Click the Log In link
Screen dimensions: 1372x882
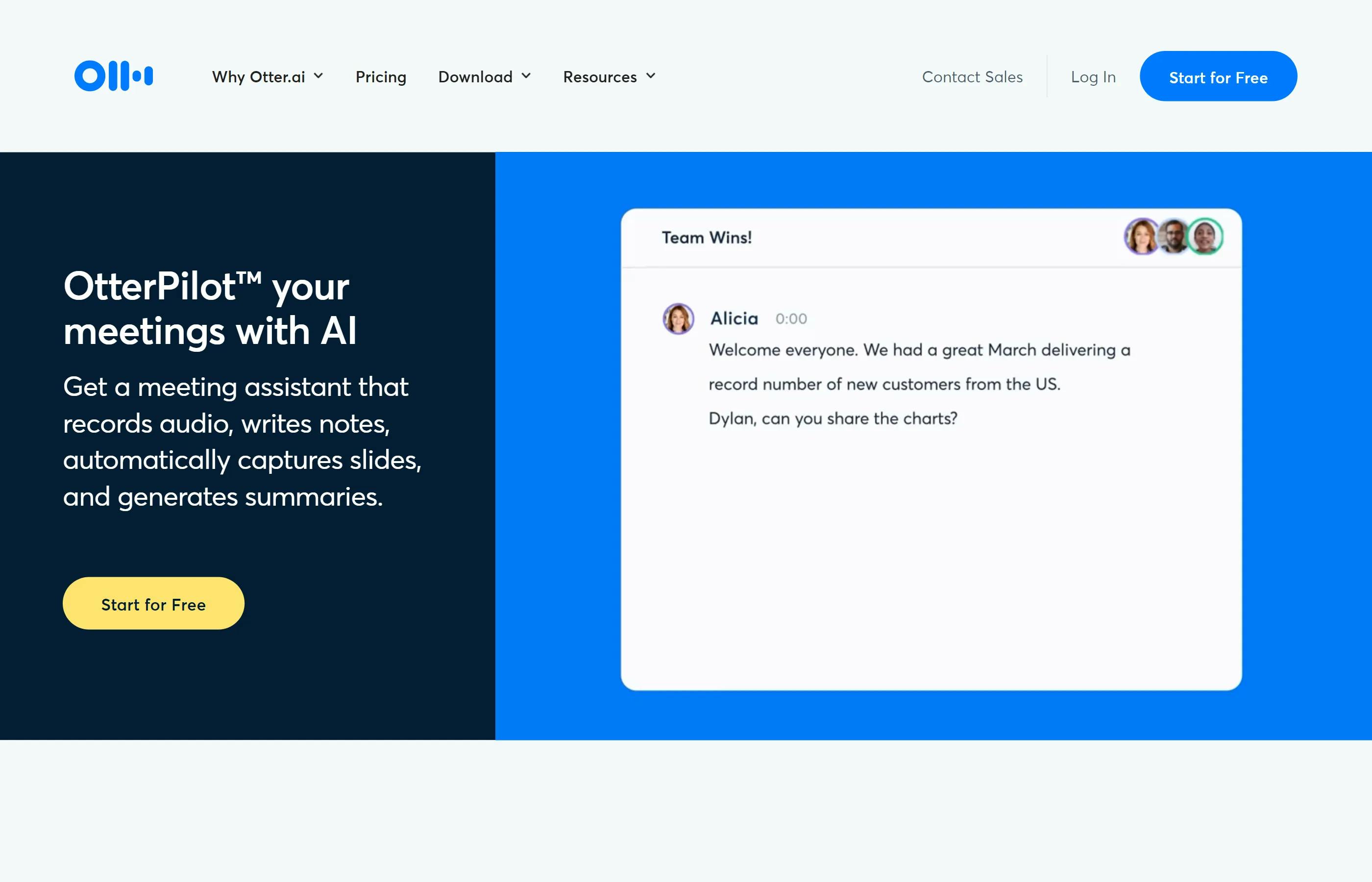click(1093, 77)
